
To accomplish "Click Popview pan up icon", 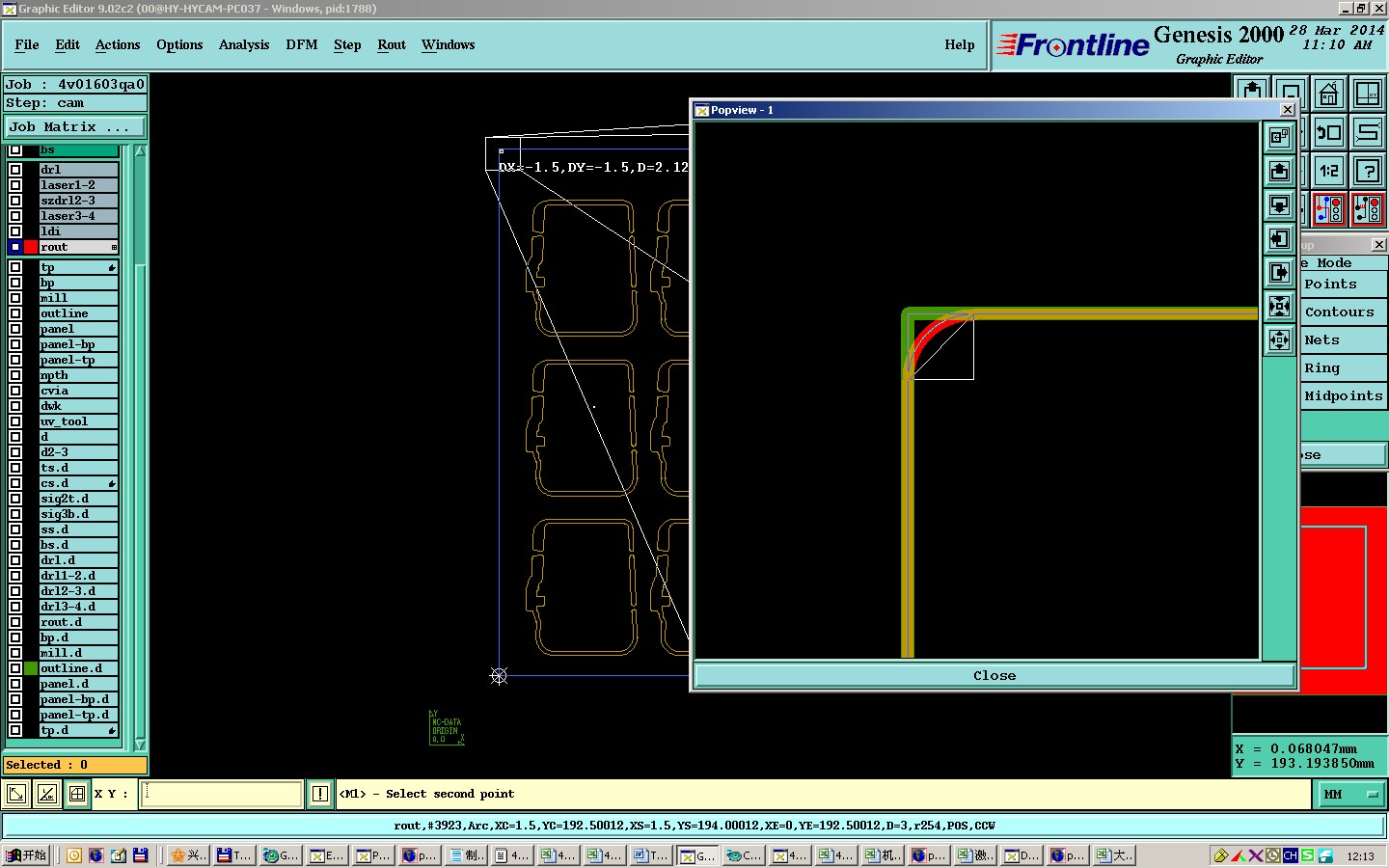I will click(x=1279, y=172).
